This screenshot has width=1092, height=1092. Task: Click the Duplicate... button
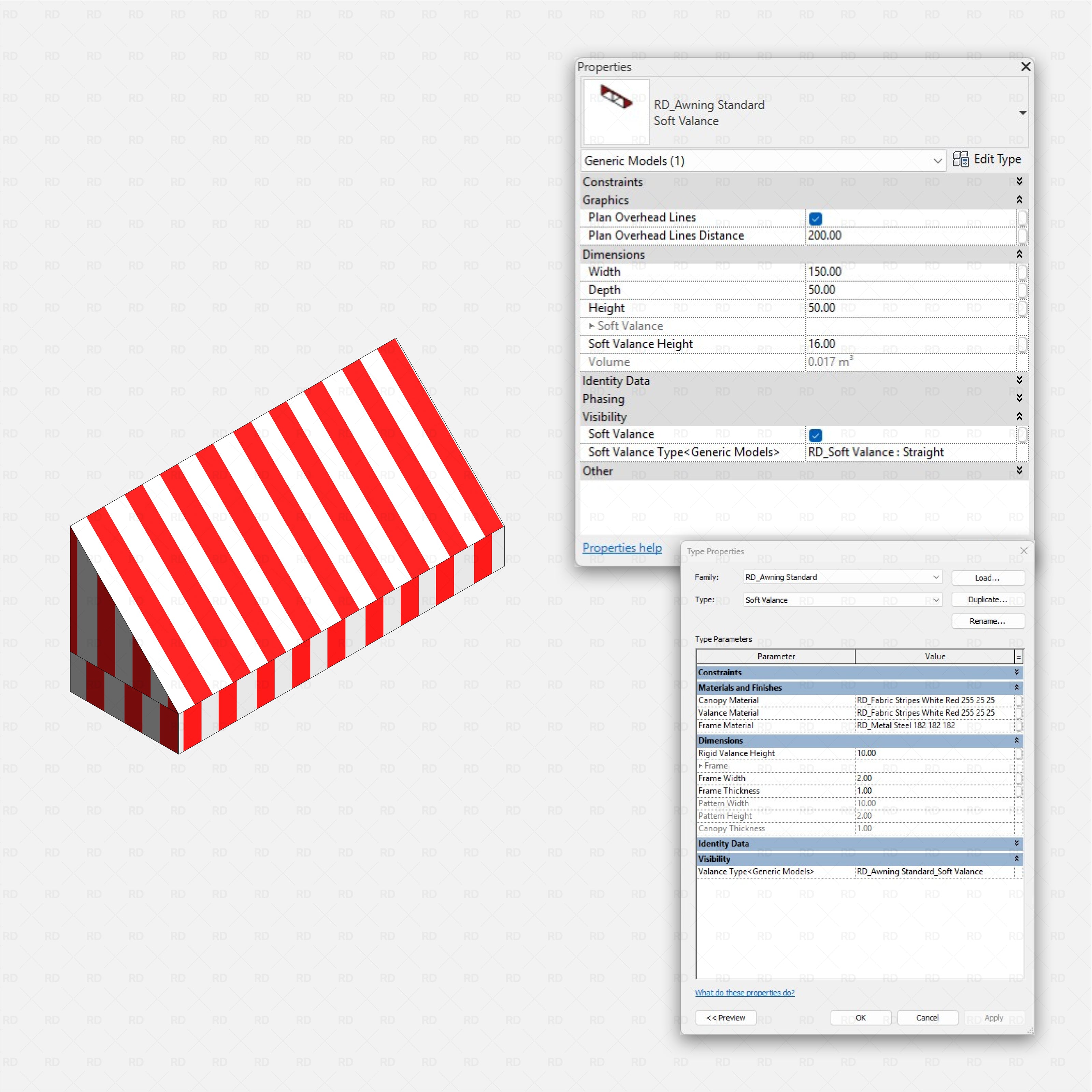(x=988, y=600)
